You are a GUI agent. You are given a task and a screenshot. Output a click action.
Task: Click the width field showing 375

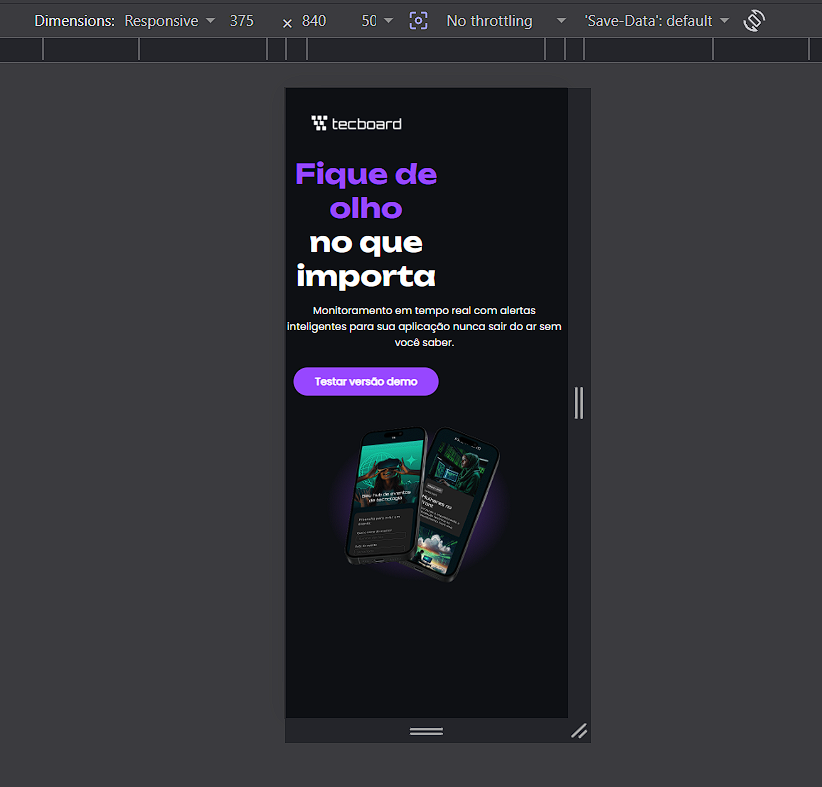pyautogui.click(x=243, y=21)
